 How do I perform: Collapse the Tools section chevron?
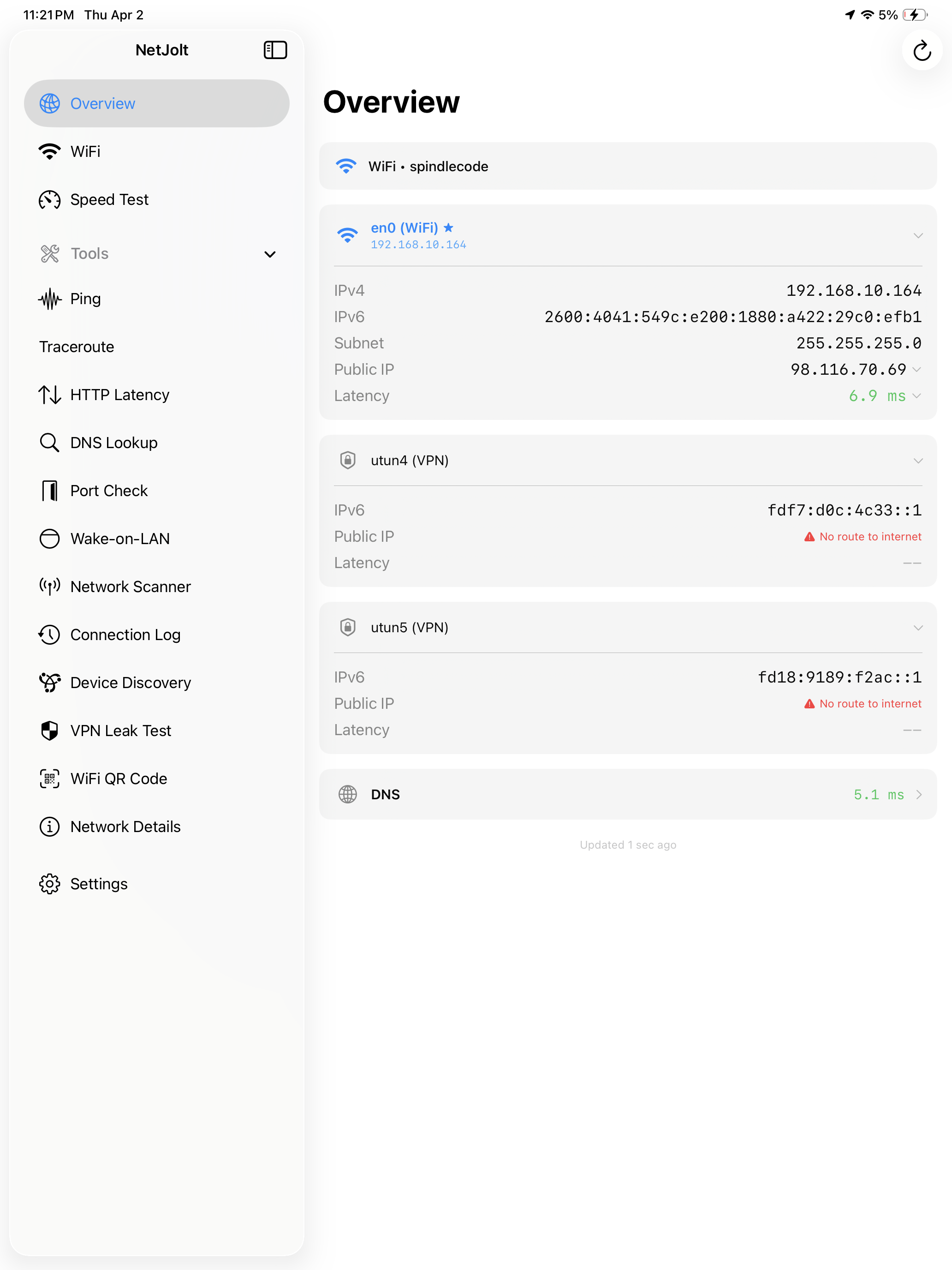(270, 254)
